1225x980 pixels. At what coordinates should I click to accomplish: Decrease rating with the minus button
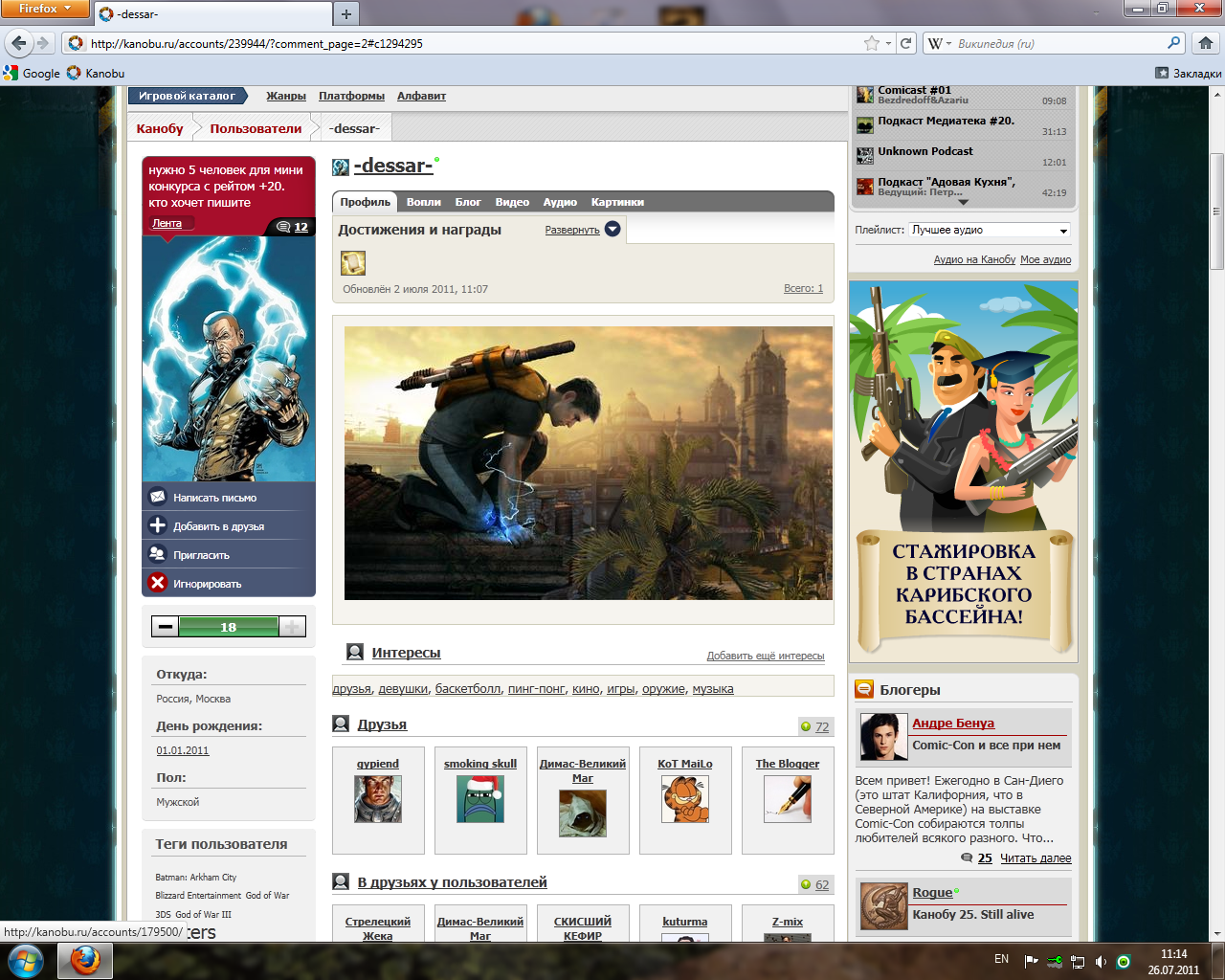coord(166,627)
